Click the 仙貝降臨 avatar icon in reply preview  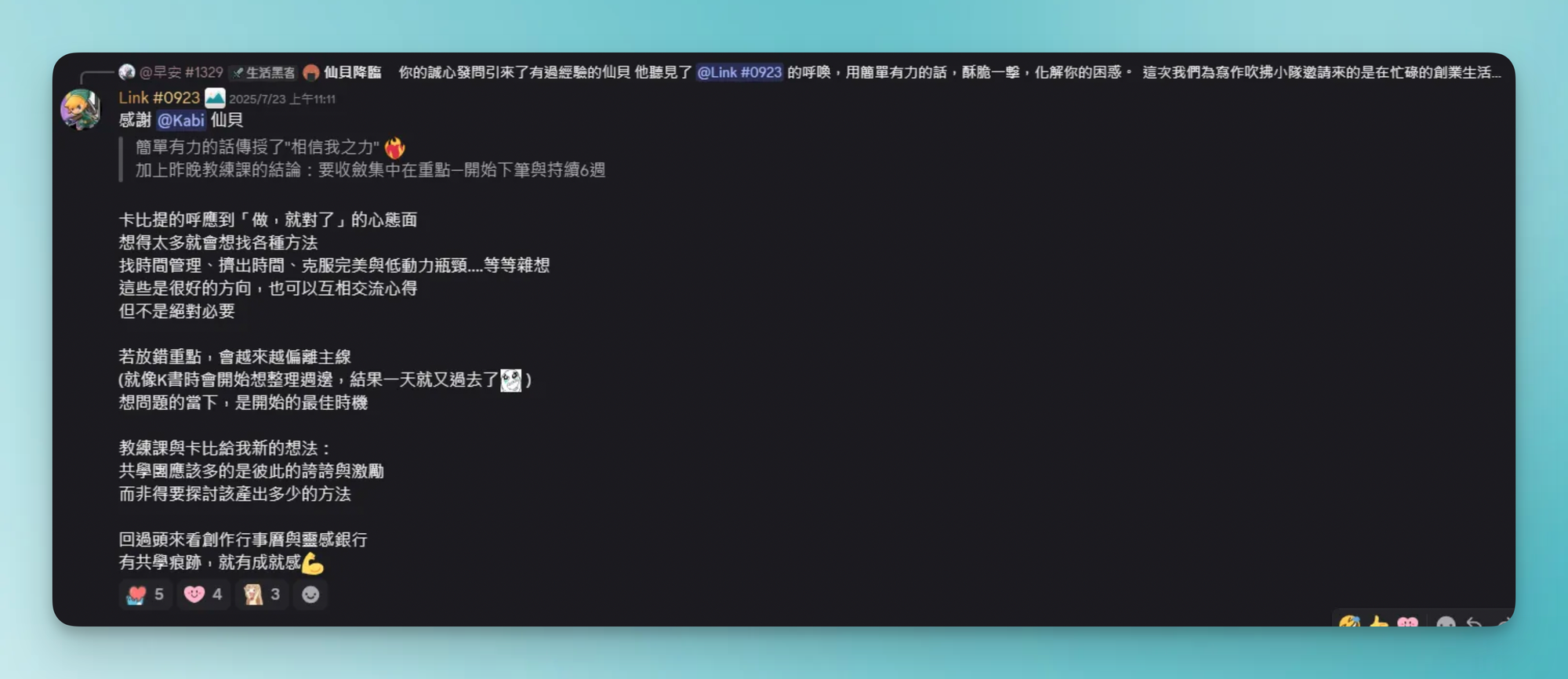pyautogui.click(x=311, y=73)
